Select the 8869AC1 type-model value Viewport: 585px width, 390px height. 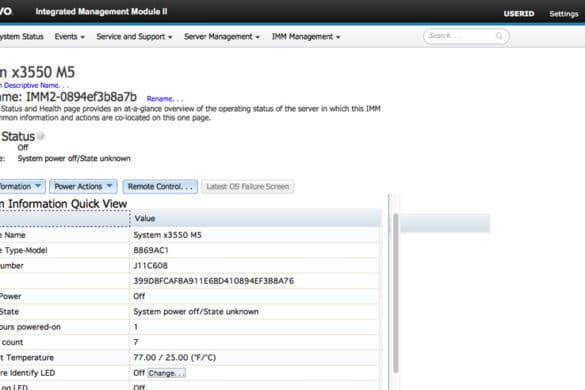151,250
